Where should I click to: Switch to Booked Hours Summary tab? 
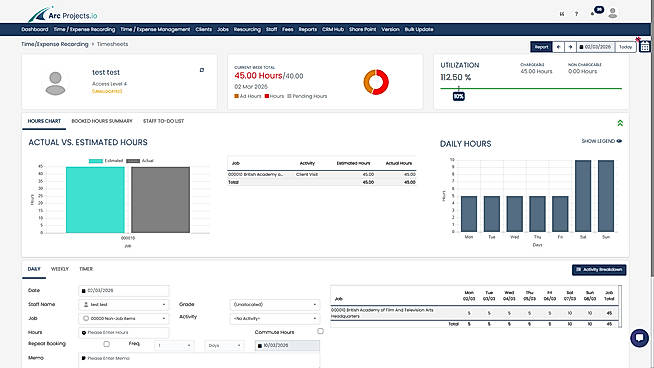point(102,121)
